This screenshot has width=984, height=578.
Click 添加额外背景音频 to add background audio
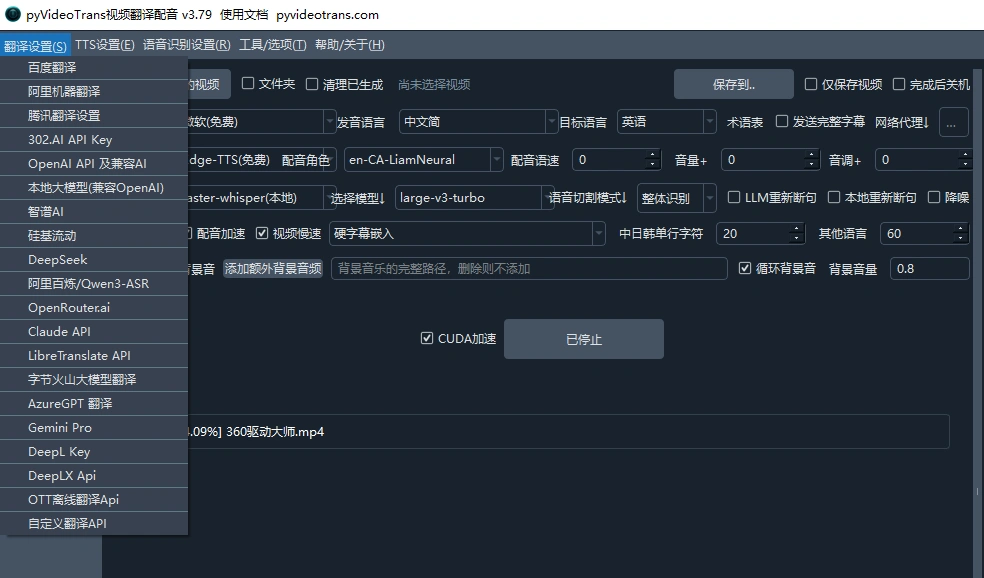click(x=273, y=267)
